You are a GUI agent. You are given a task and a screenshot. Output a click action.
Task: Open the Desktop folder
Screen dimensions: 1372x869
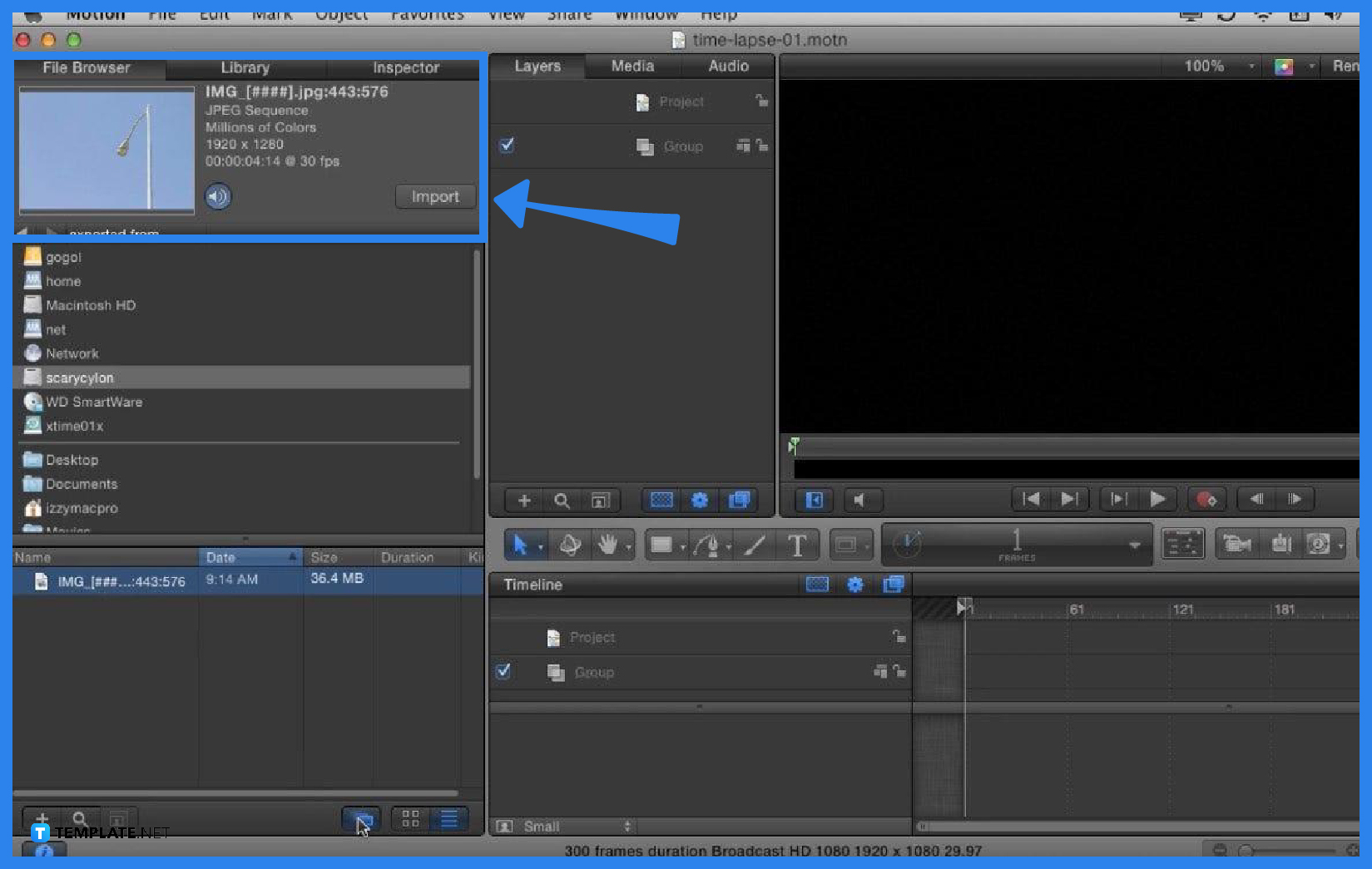(x=72, y=460)
